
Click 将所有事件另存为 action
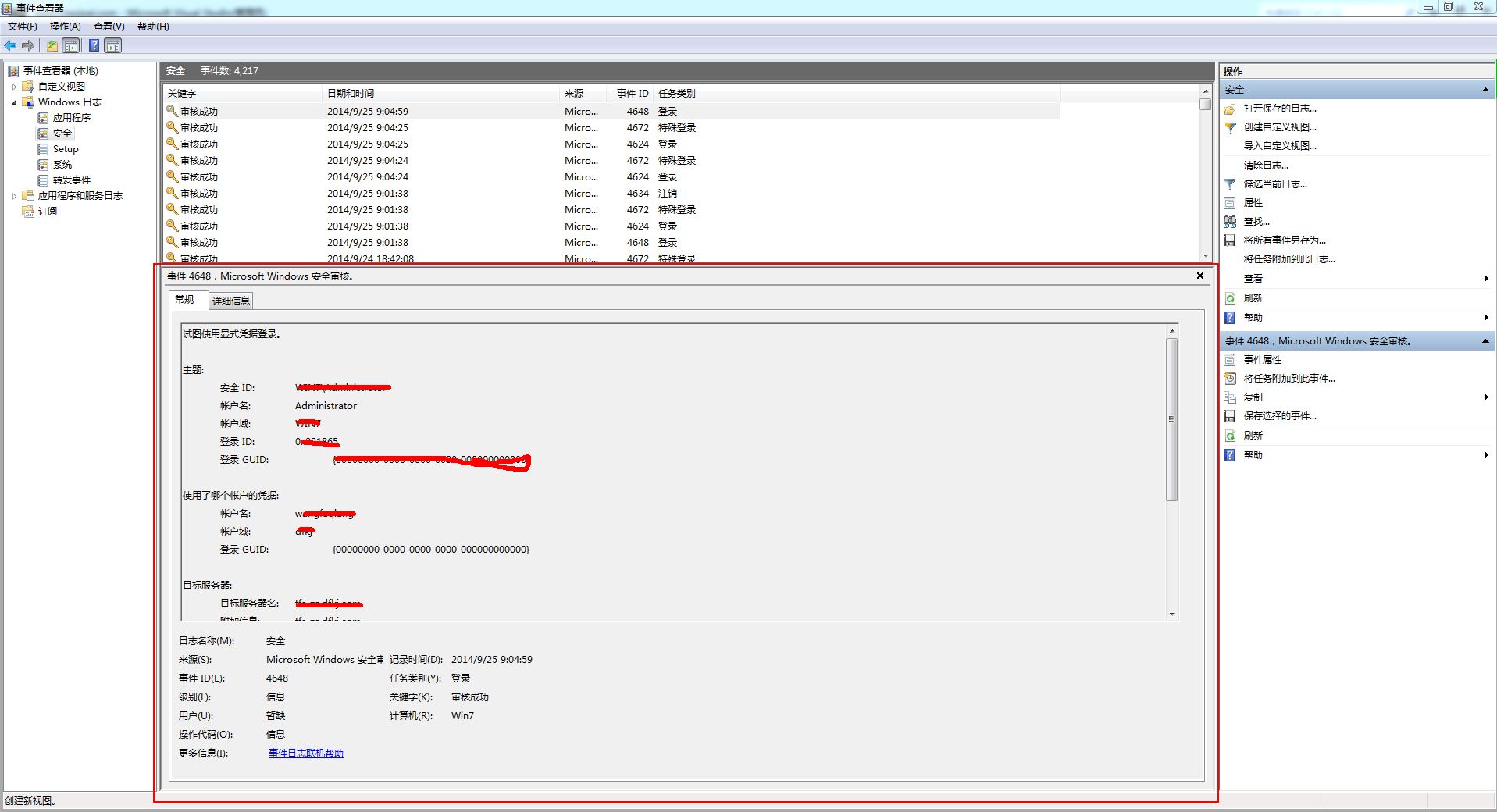(x=1285, y=240)
